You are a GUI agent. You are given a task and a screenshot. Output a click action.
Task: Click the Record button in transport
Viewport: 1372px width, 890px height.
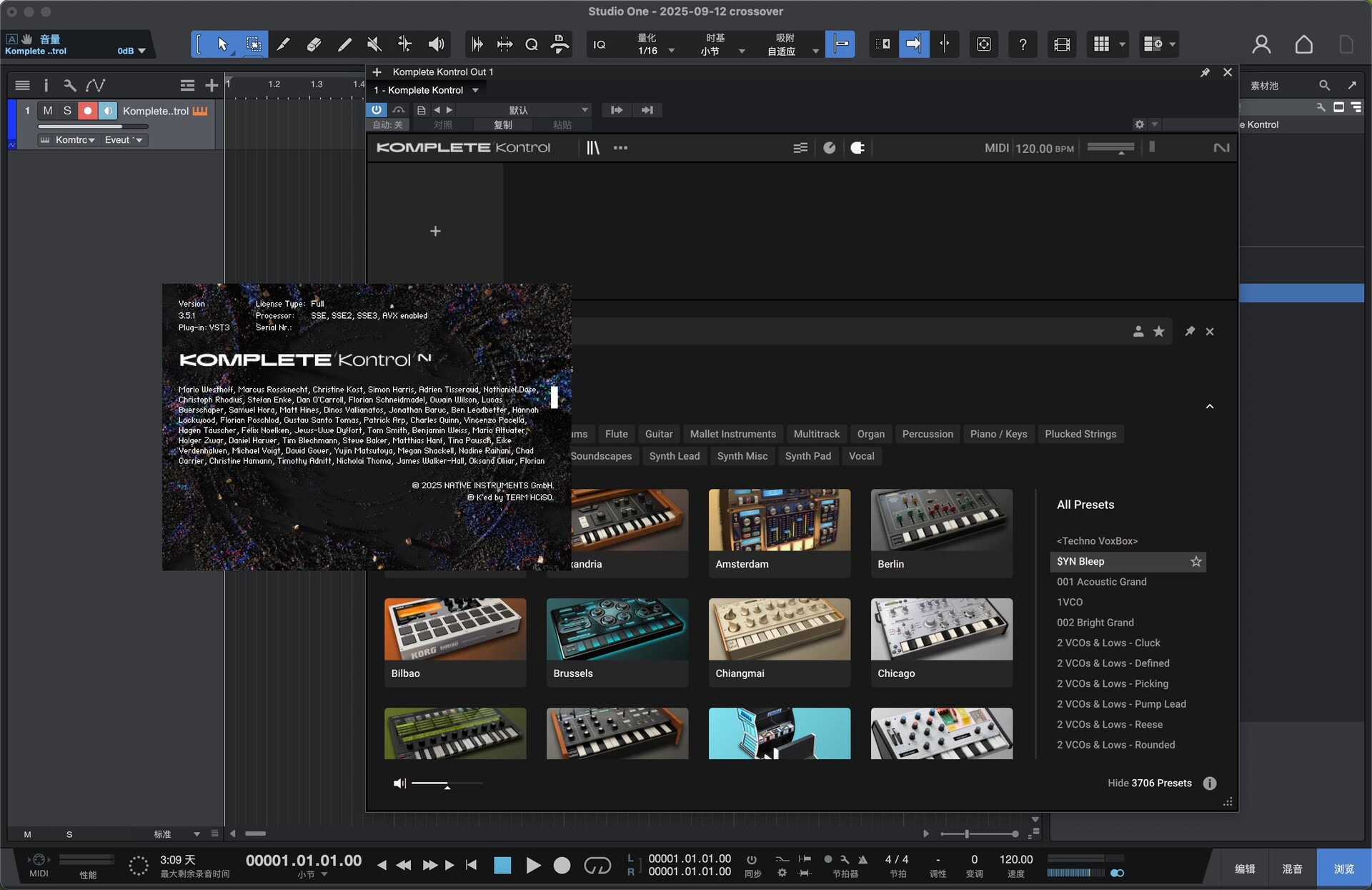562,865
